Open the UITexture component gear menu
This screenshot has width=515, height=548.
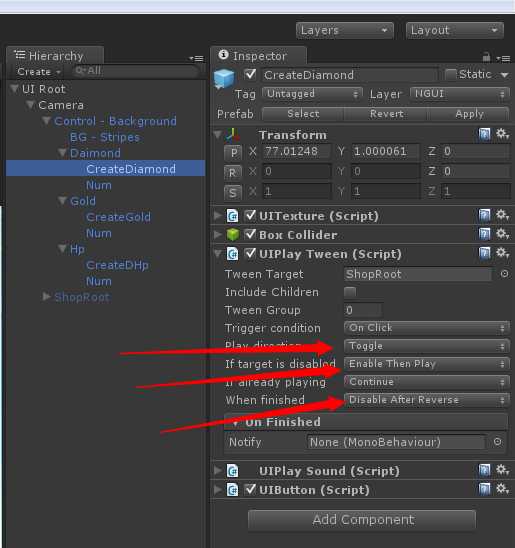pos(502,215)
